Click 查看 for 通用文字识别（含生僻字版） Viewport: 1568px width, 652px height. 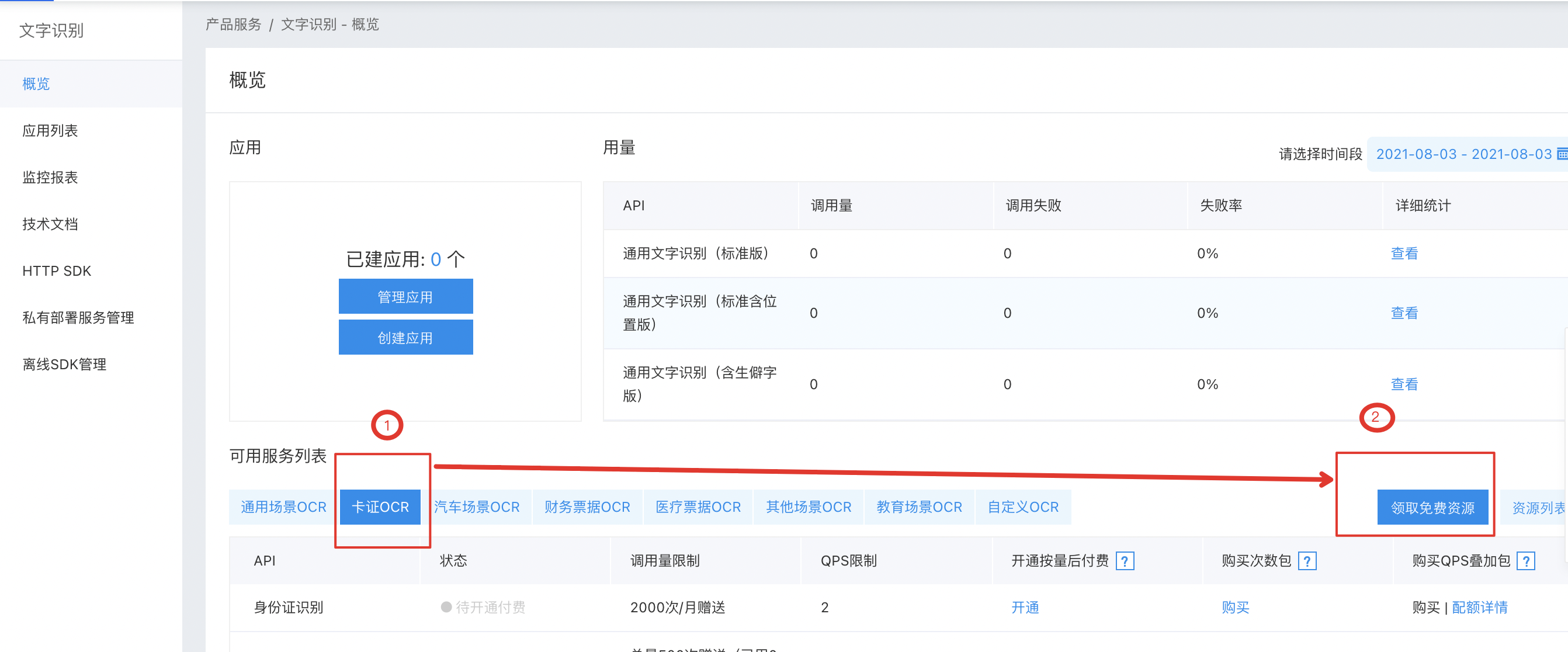click(1404, 384)
